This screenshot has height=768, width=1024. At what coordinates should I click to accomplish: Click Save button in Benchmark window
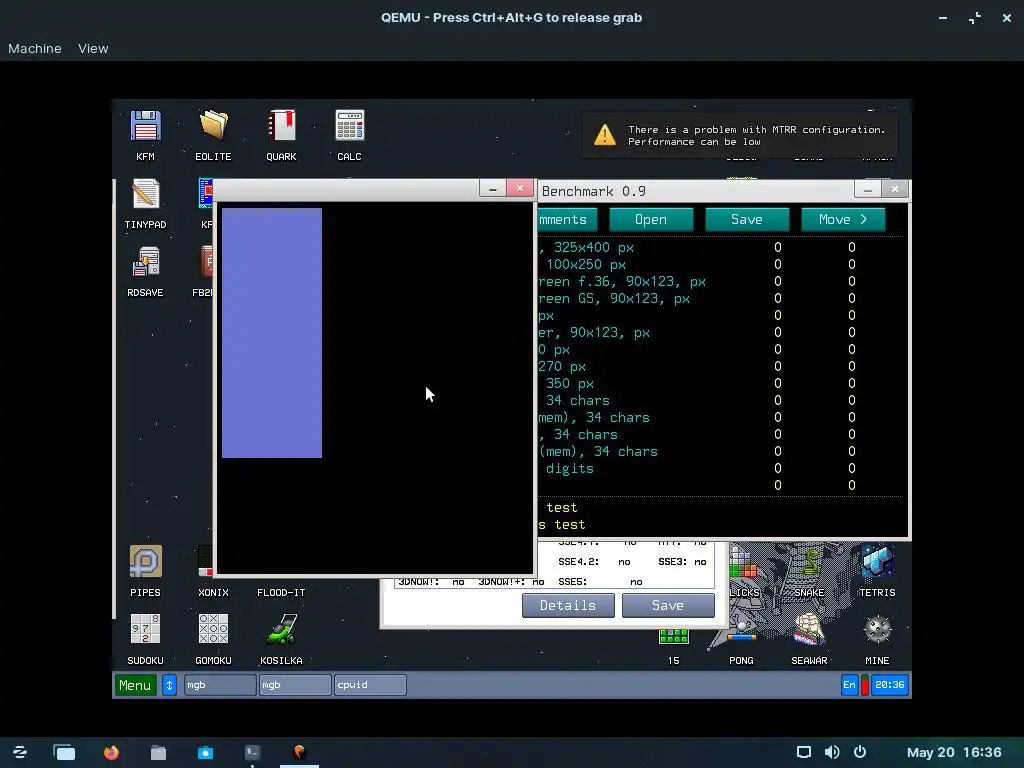[747, 219]
